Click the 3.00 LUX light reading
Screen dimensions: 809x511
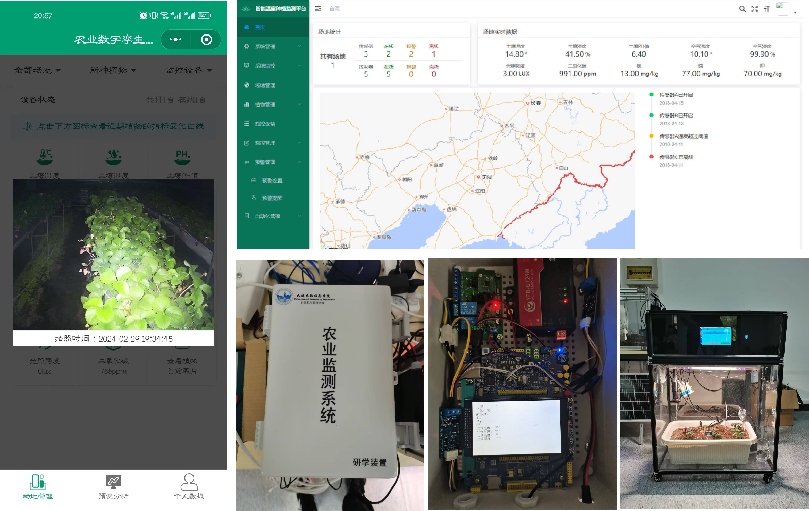pos(516,74)
